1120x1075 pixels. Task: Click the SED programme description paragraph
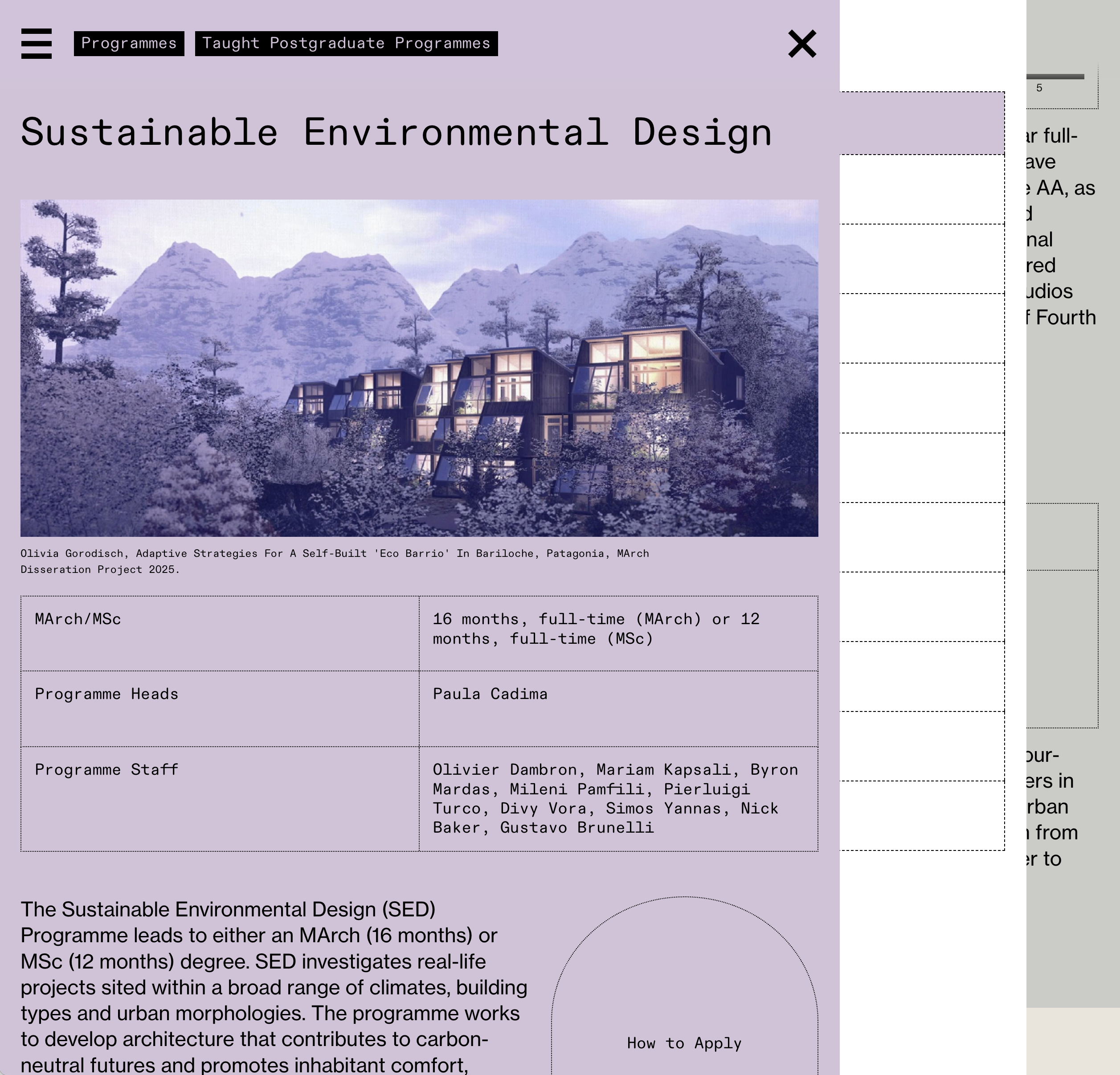coord(274,987)
